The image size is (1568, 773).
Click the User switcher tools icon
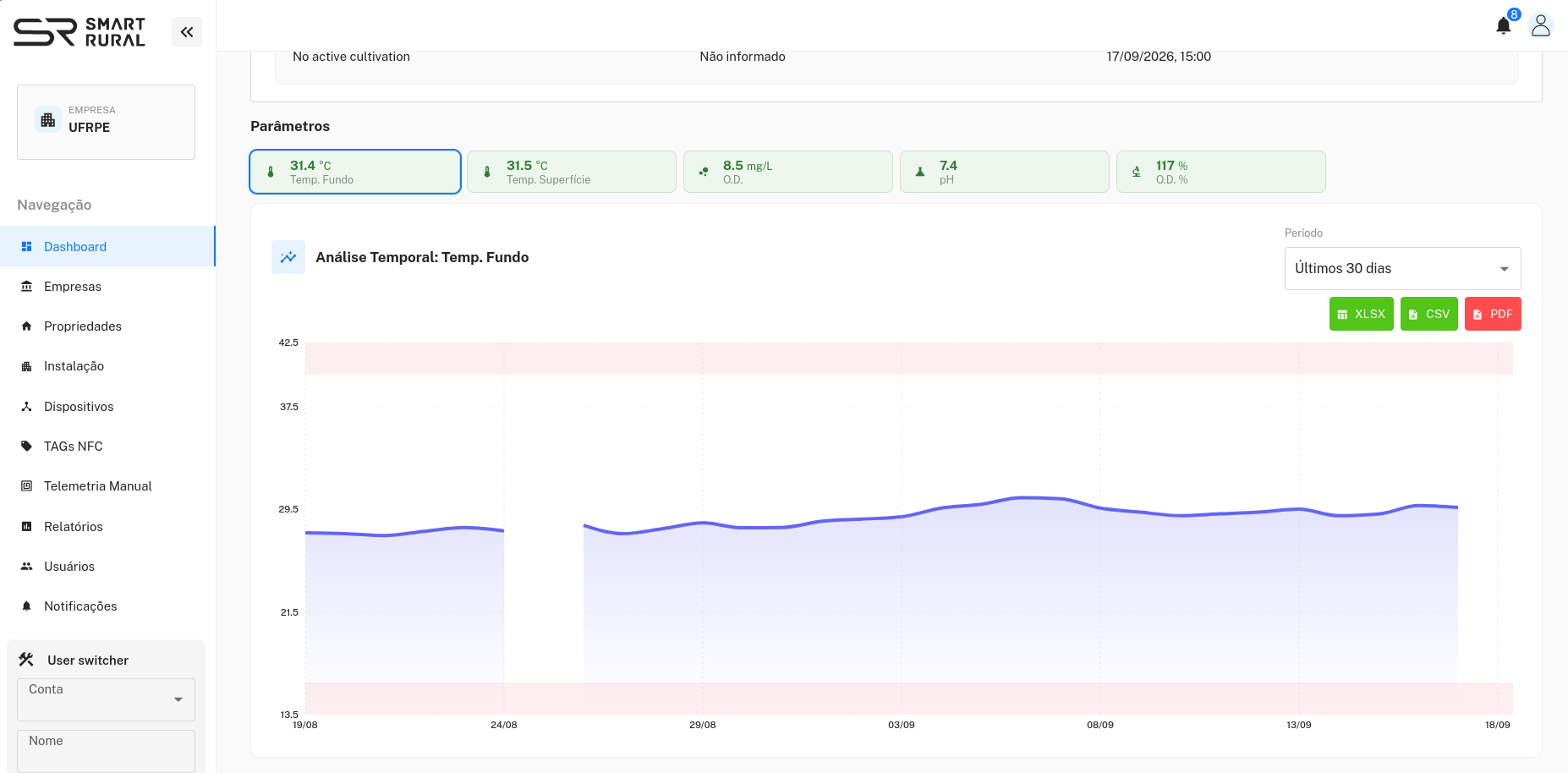point(26,660)
